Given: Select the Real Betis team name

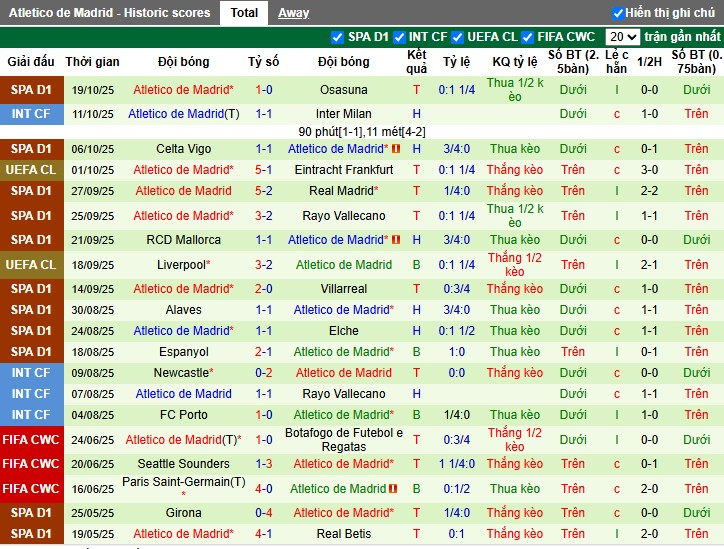Looking at the screenshot, I should [x=344, y=533].
